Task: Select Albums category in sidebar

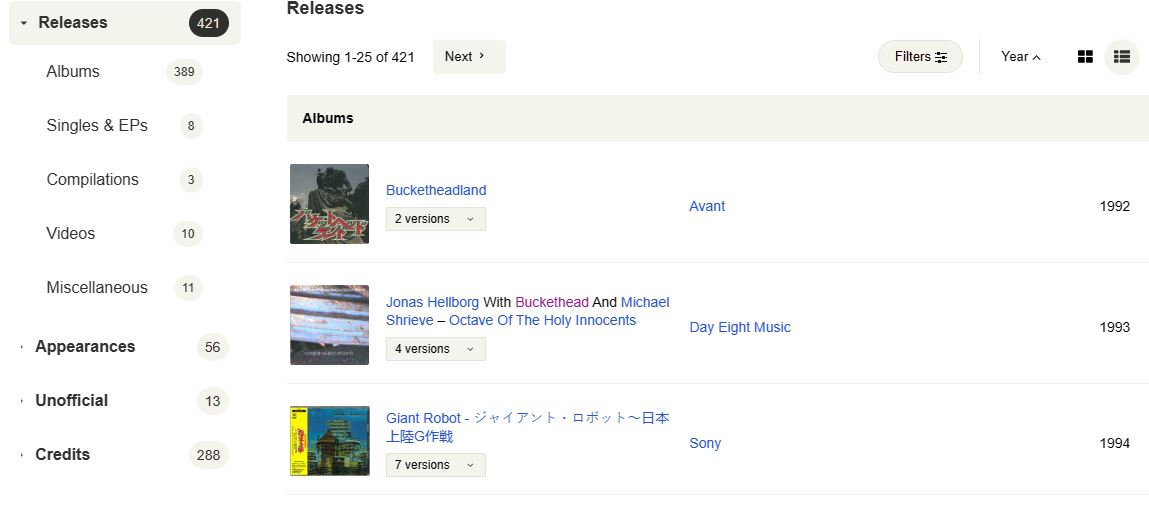Action: 73,72
